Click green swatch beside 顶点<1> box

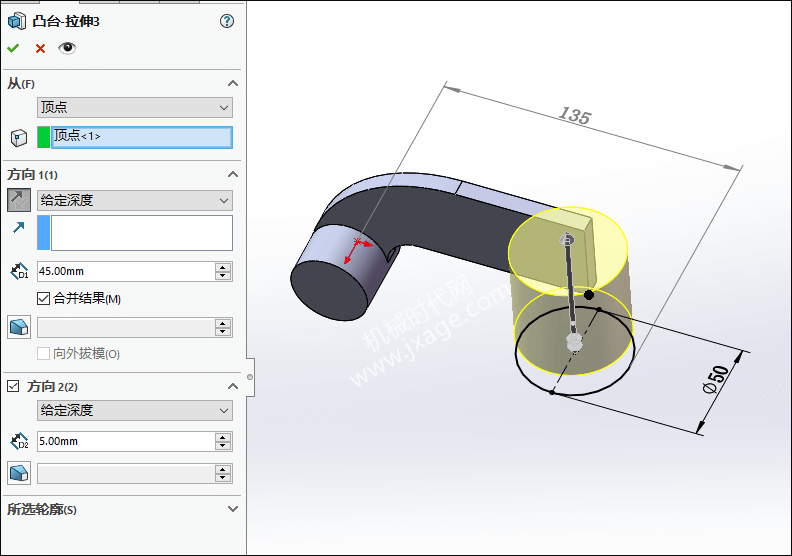pyautogui.click(x=44, y=137)
